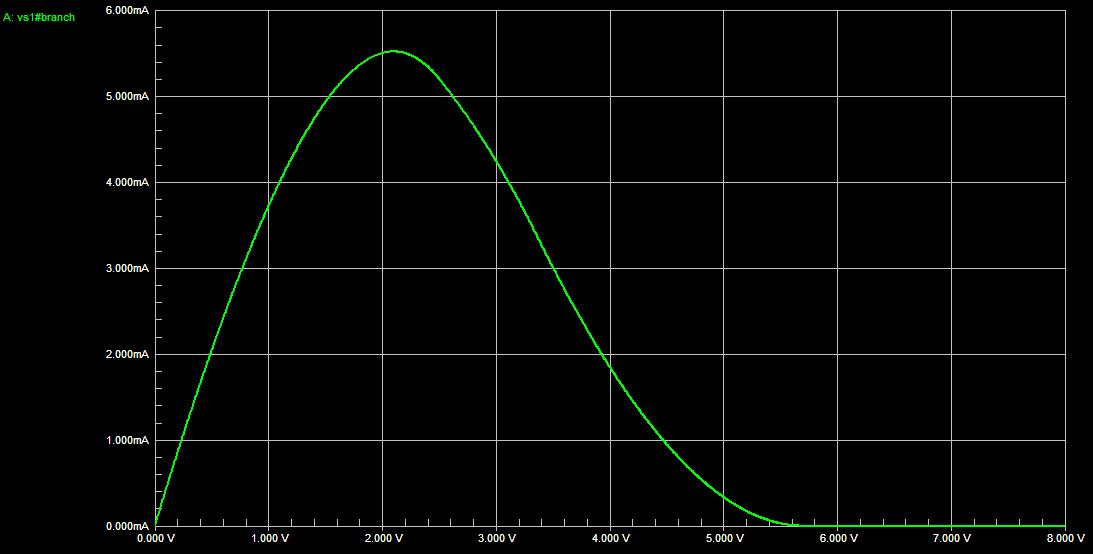Screen dimensions: 1093x554
Task: Click the 0.000mA y-axis label
Action: point(127,526)
